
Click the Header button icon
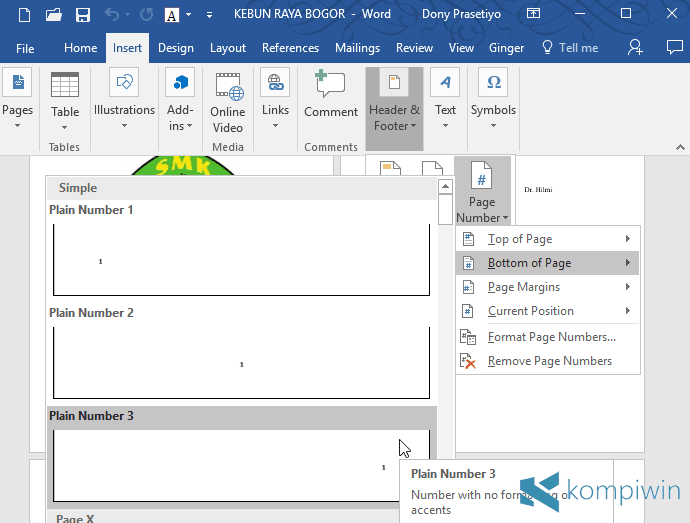(x=390, y=168)
